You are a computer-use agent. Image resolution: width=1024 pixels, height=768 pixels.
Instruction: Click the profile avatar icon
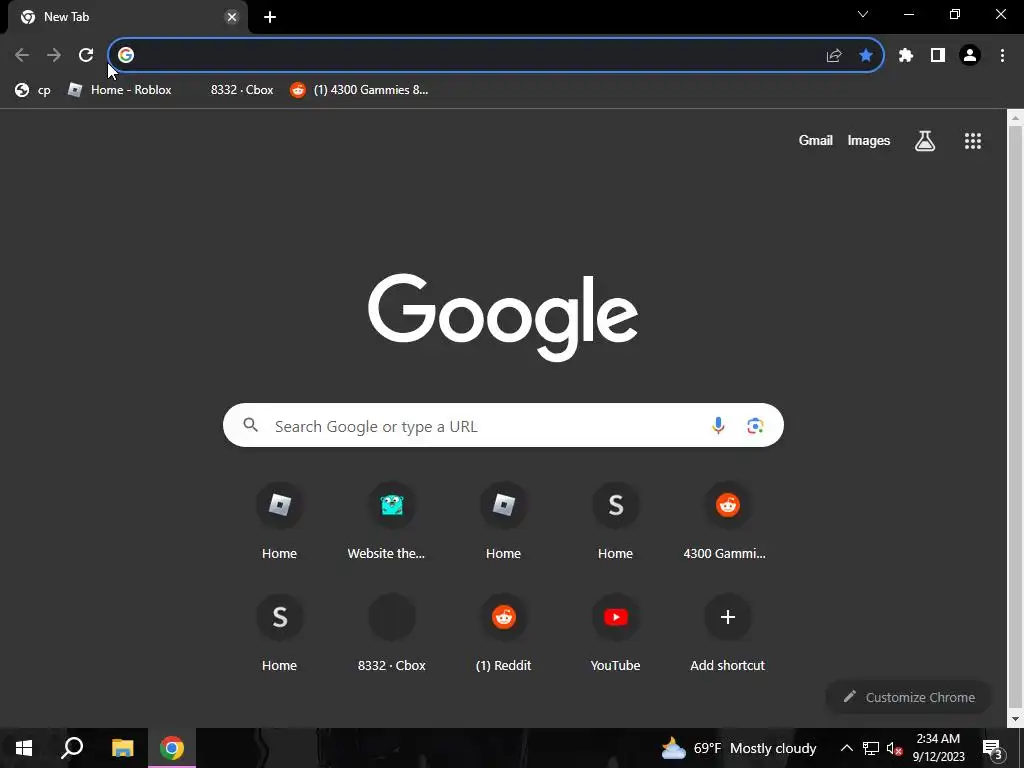click(970, 55)
